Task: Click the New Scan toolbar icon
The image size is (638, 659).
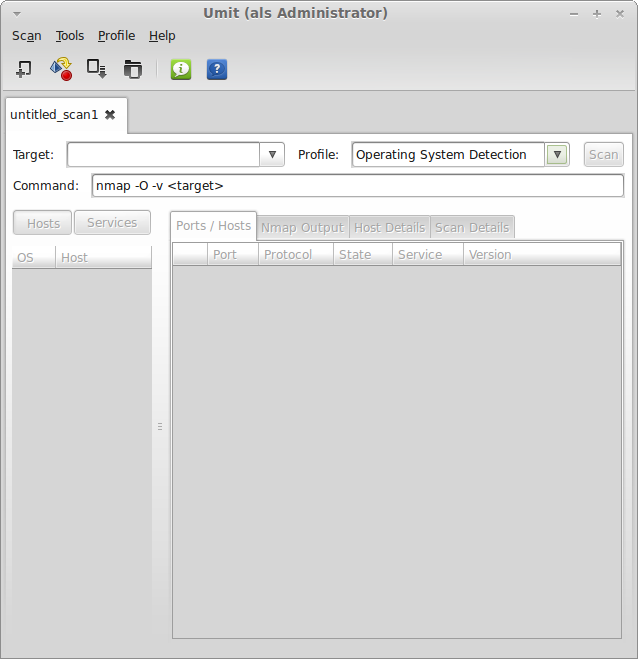Action: point(24,69)
